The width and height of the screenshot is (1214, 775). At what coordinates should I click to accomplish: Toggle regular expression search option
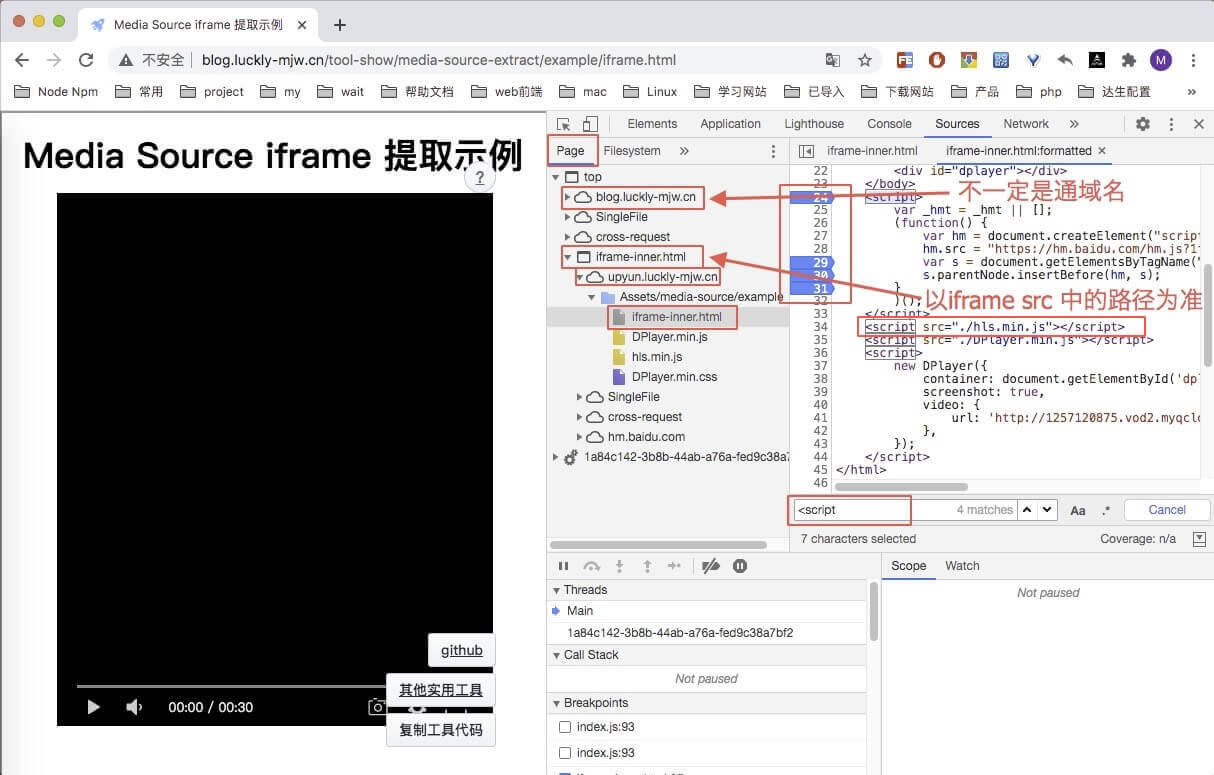(1106, 510)
